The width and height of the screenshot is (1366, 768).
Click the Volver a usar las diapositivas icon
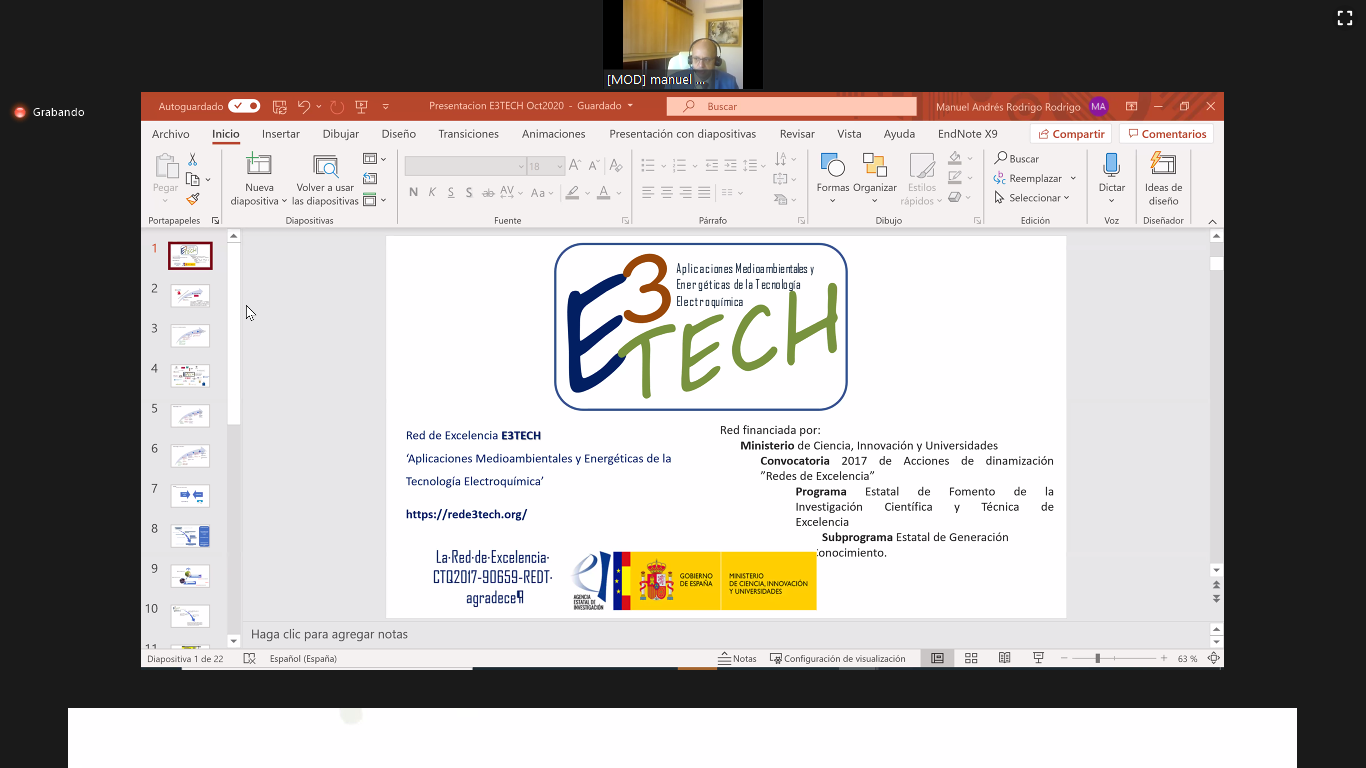pos(325,166)
